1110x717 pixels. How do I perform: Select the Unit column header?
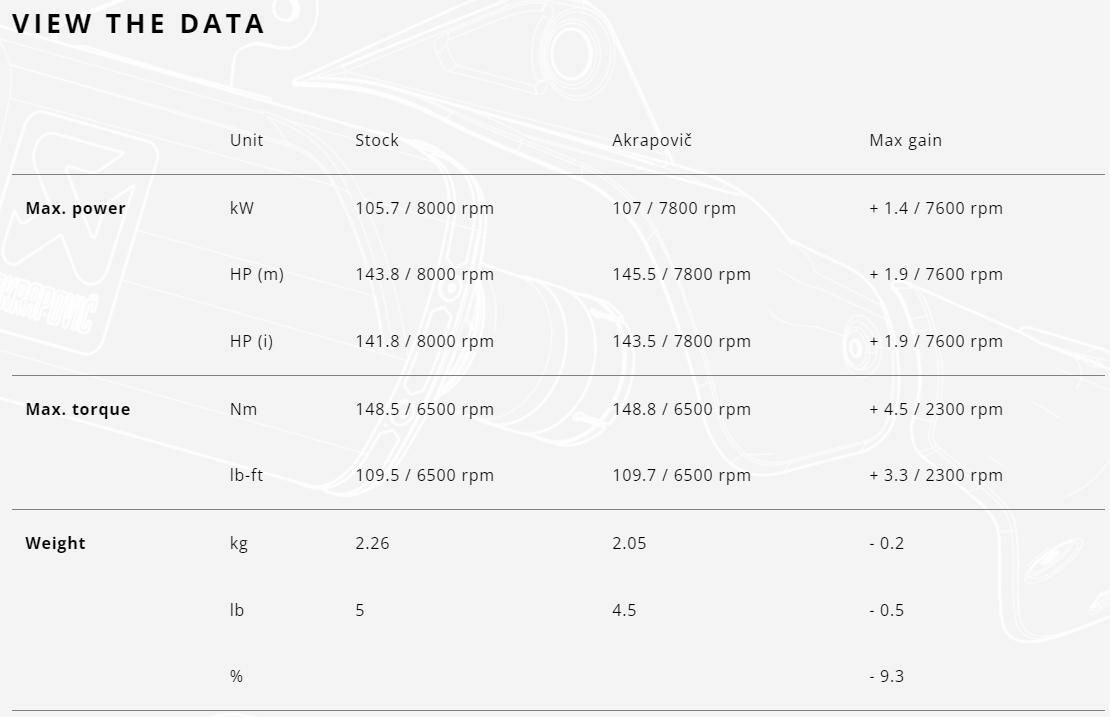(246, 140)
